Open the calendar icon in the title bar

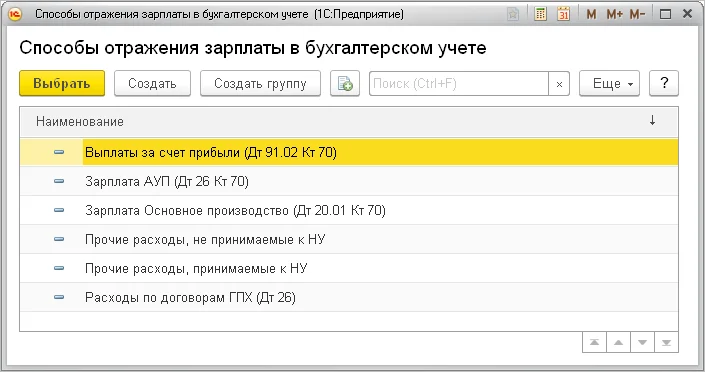[x=563, y=14]
